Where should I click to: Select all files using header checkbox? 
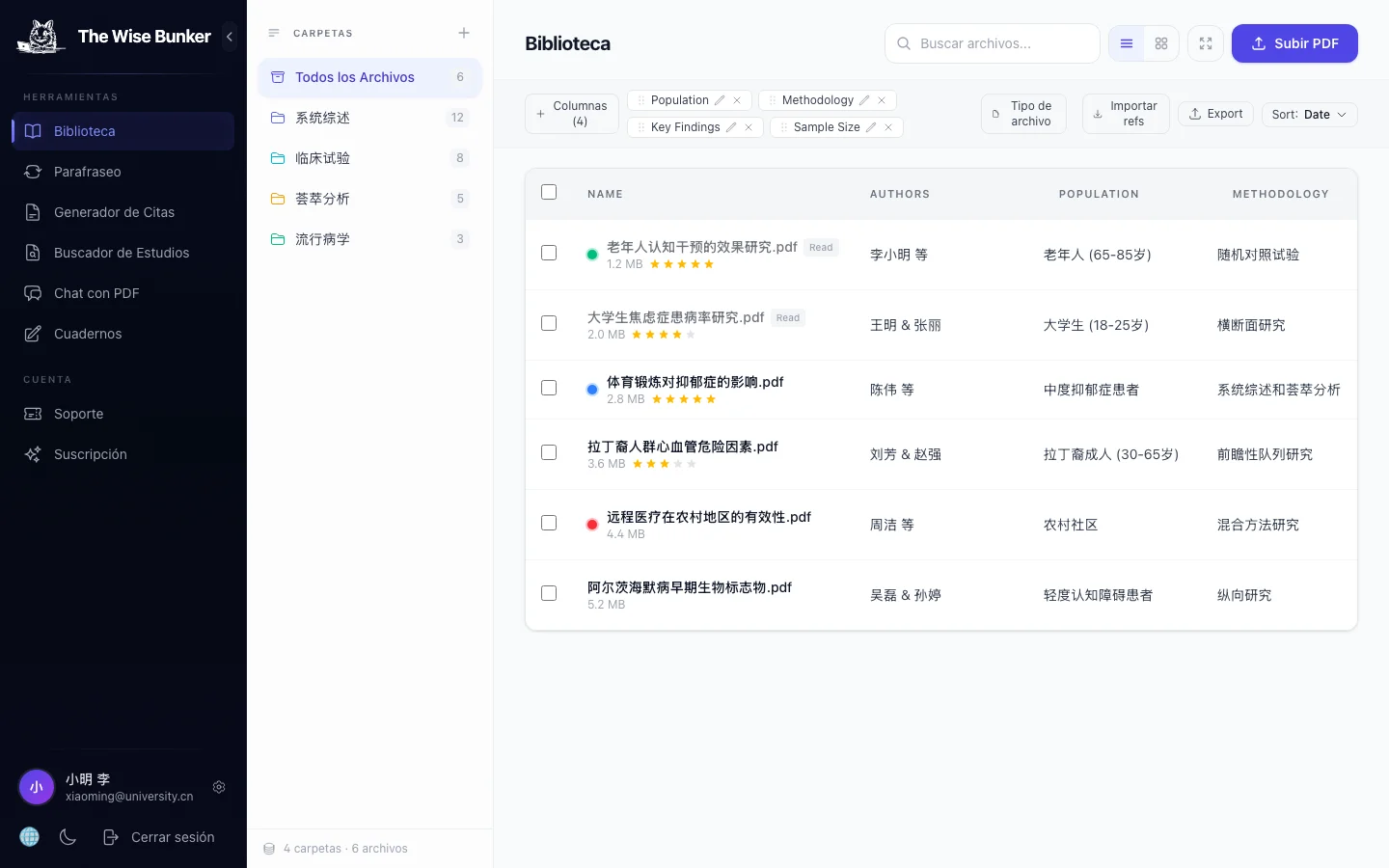[549, 192]
